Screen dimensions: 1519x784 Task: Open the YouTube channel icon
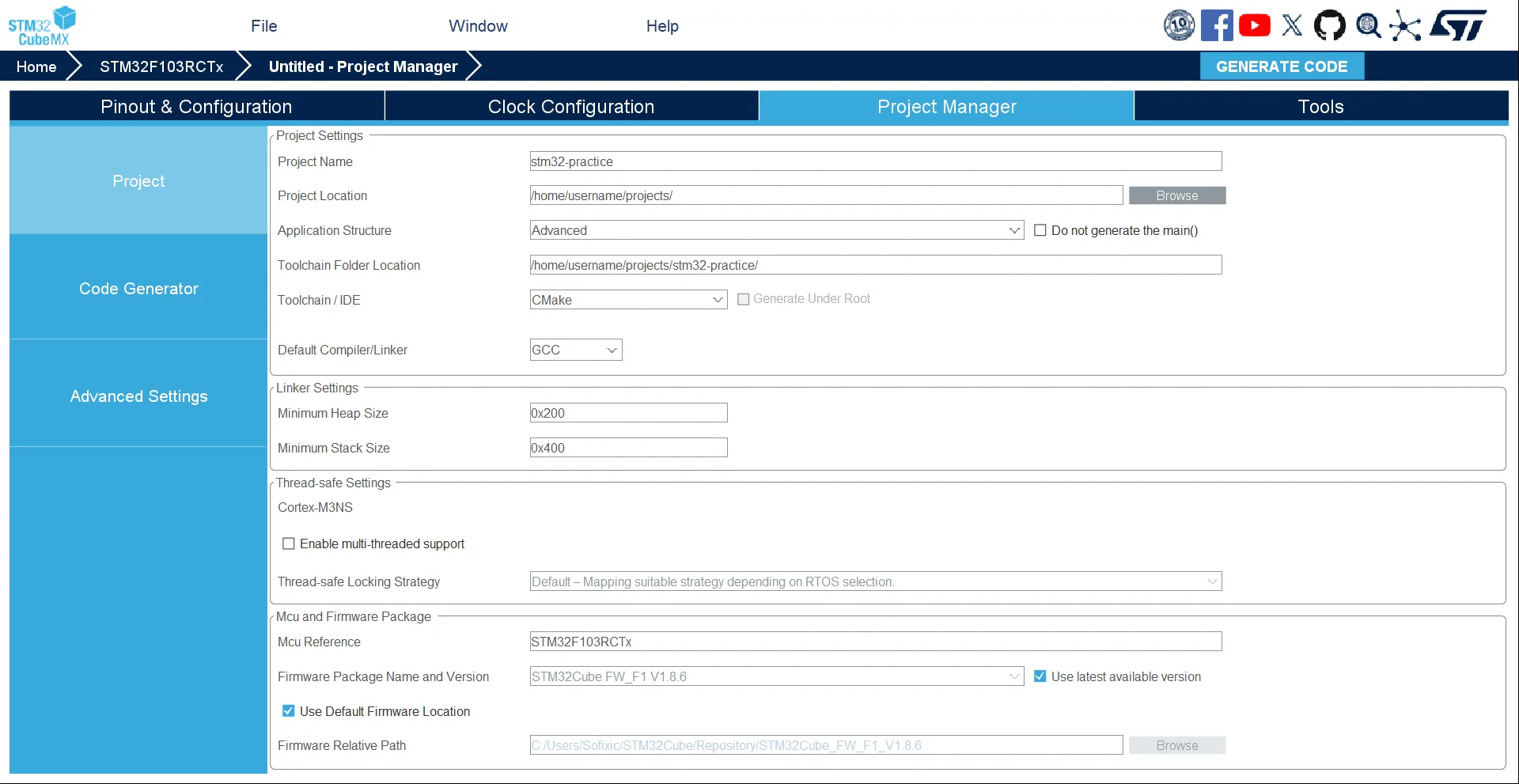[1255, 25]
